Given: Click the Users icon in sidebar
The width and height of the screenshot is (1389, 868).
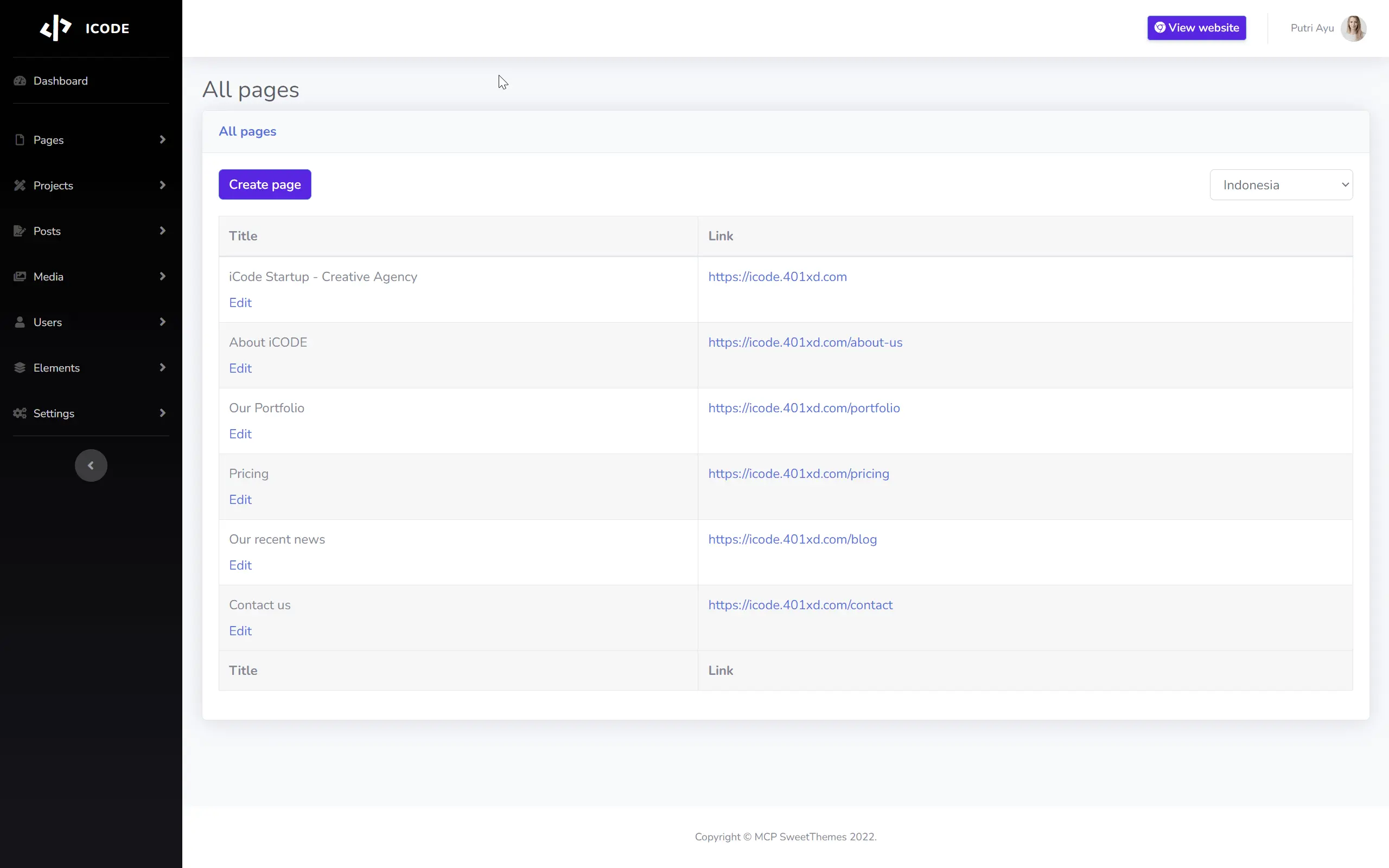Looking at the screenshot, I should (x=20, y=322).
